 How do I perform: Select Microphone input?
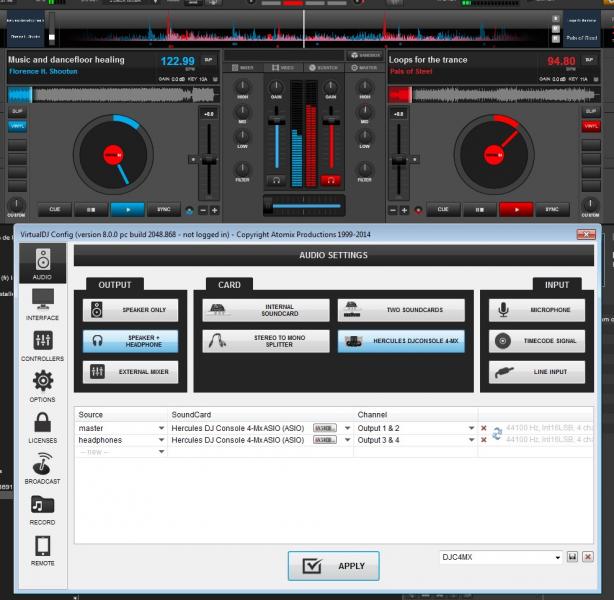point(537,310)
